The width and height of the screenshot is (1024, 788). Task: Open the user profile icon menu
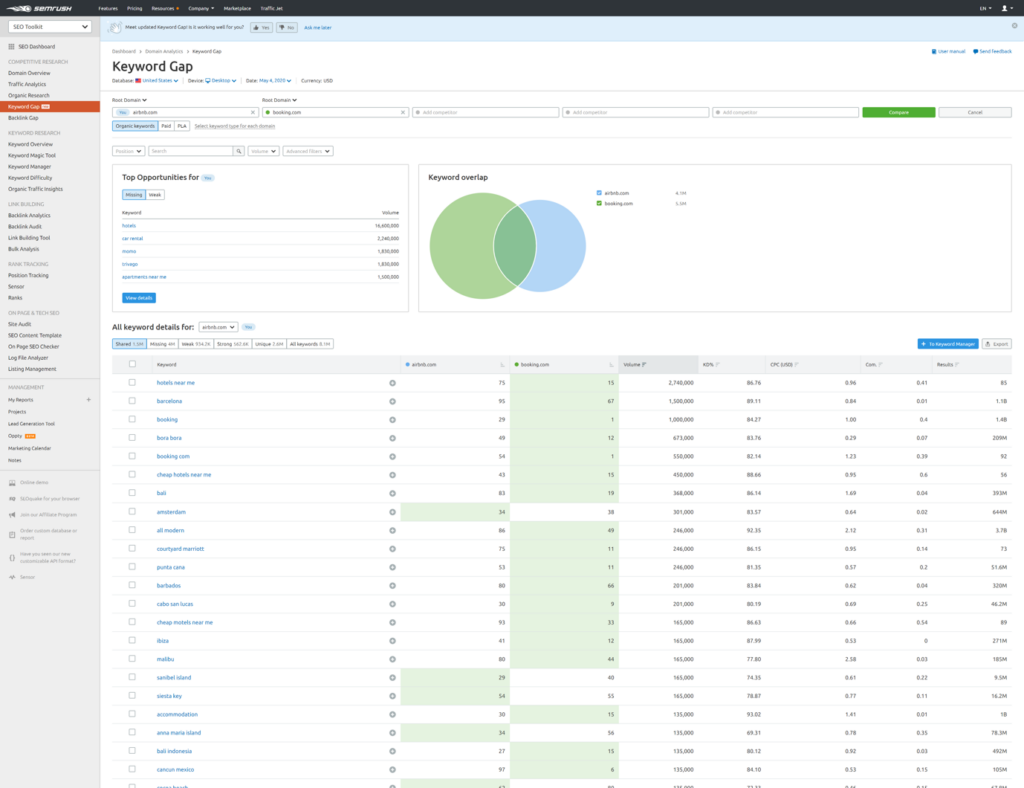[x=1006, y=8]
